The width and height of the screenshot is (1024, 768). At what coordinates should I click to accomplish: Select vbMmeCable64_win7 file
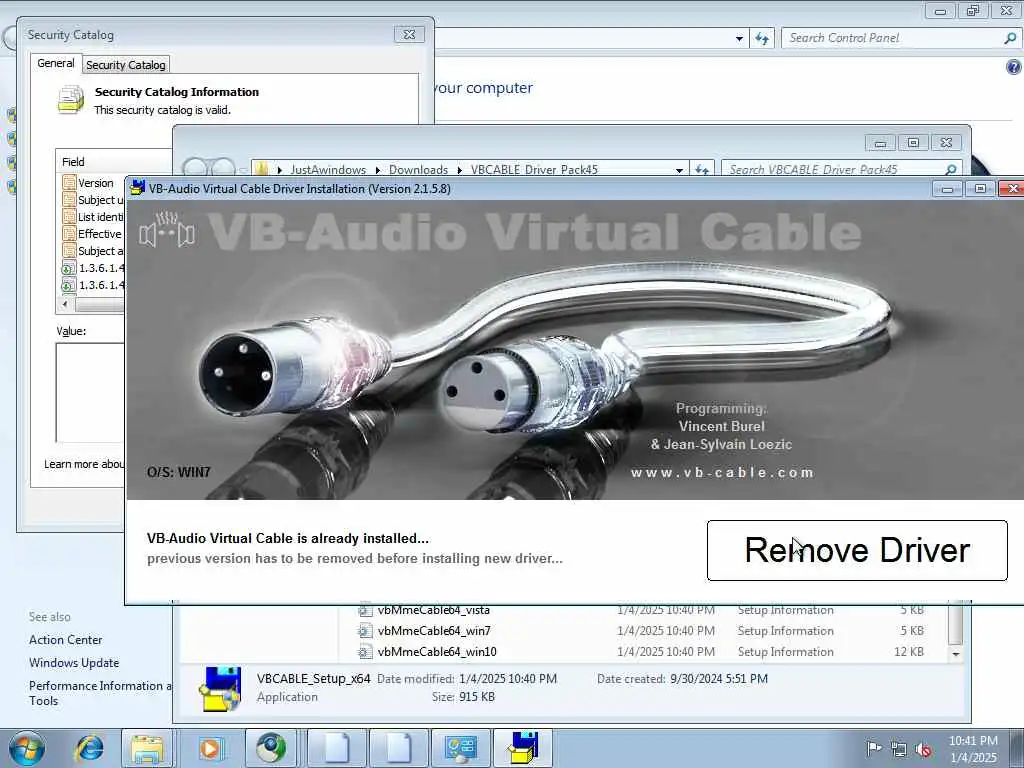[434, 631]
